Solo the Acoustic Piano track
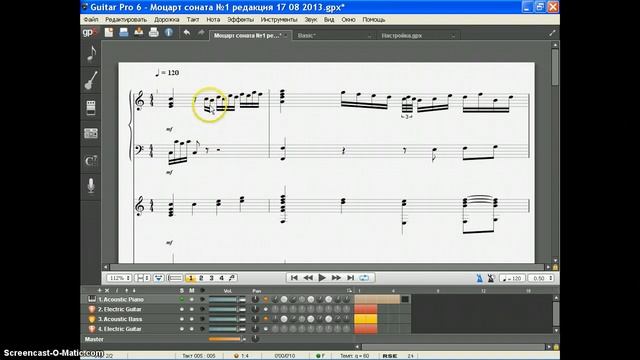 coord(182,300)
